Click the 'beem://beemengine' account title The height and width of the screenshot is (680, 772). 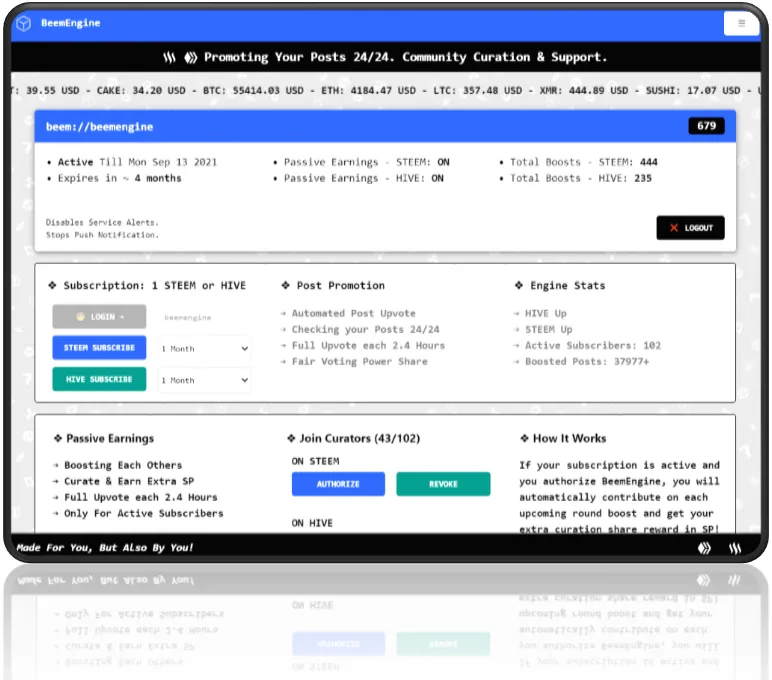(99, 127)
